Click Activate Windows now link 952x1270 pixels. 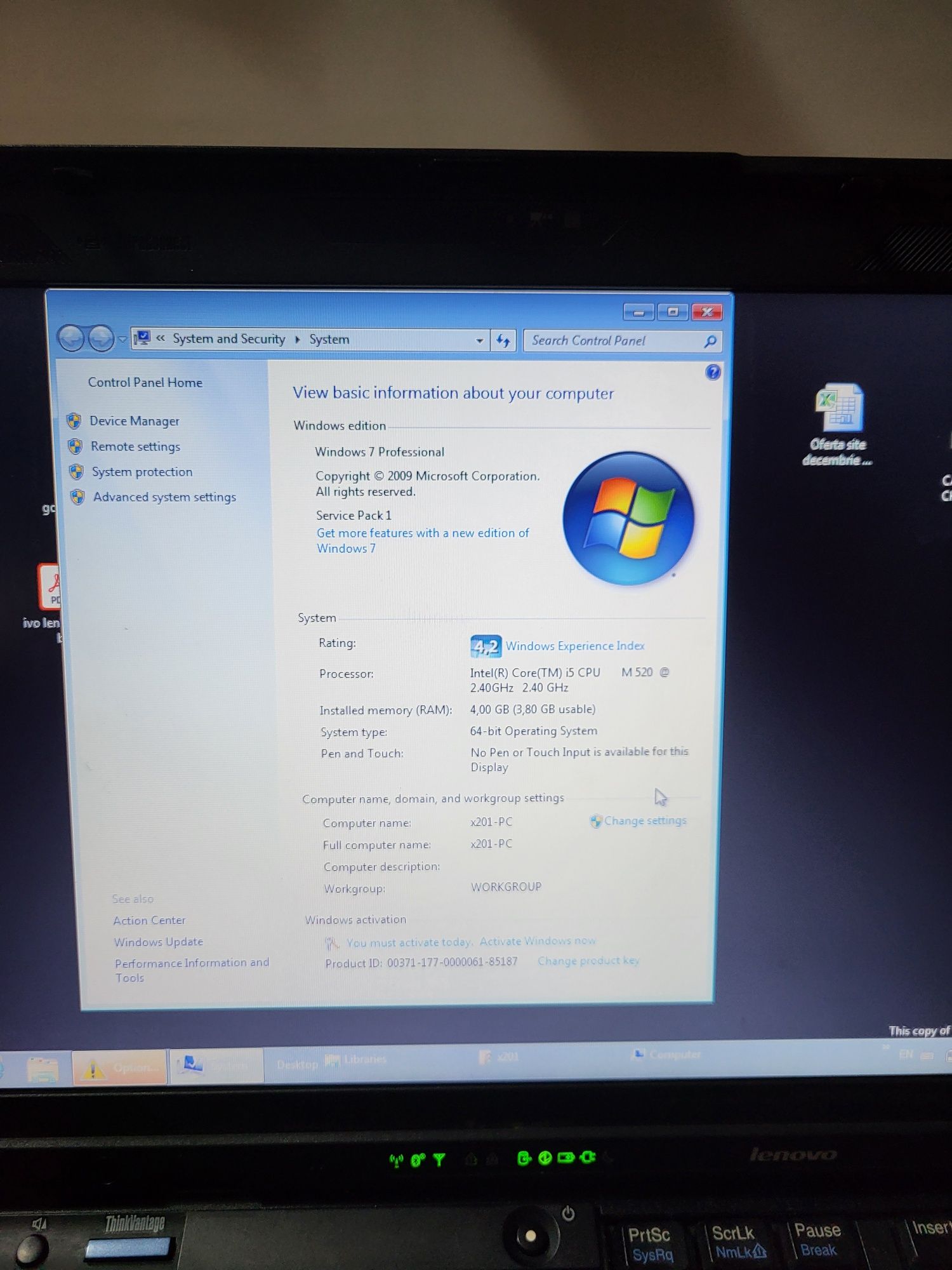click(538, 941)
